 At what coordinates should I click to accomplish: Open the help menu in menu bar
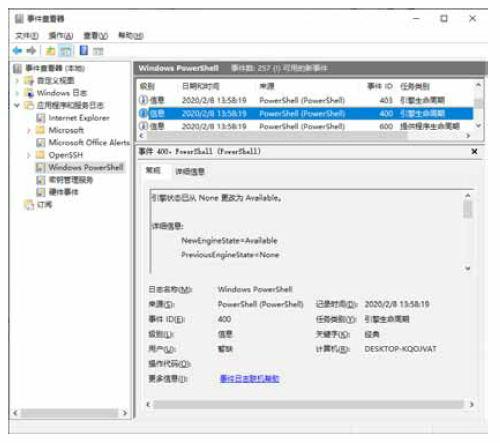click(x=131, y=35)
